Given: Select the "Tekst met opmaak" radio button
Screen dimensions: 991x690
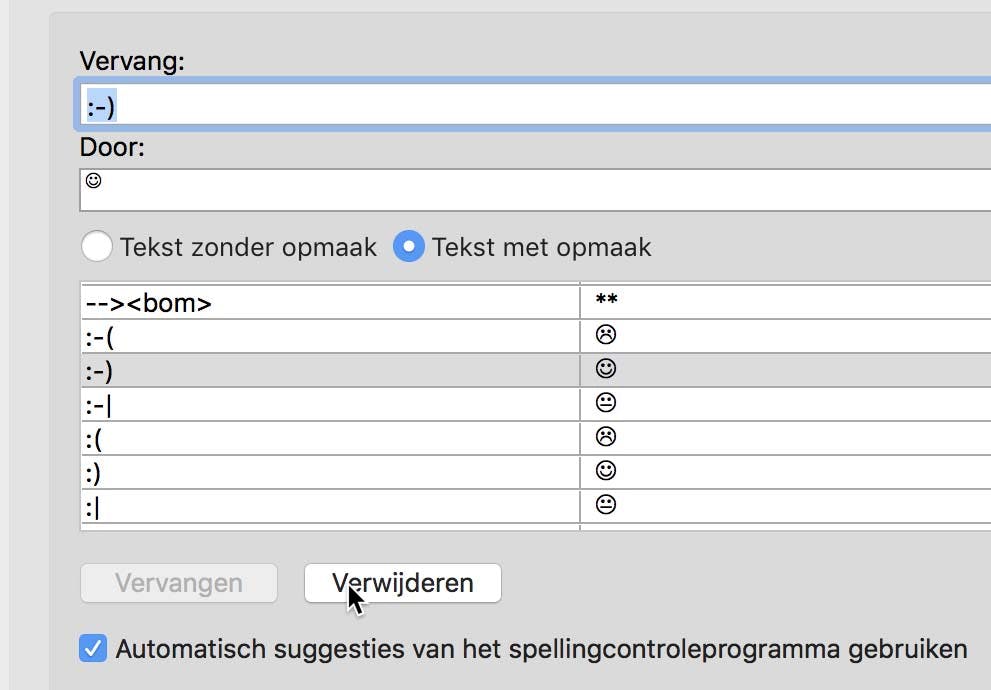Looking at the screenshot, I should tap(408, 246).
